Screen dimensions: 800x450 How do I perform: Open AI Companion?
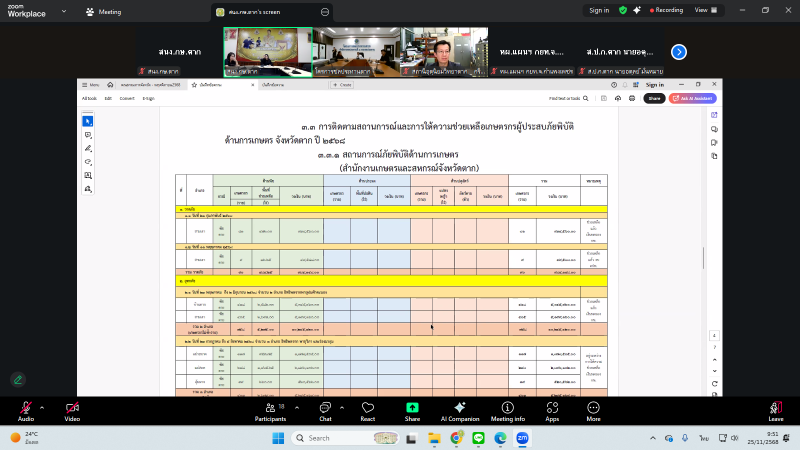point(459,408)
